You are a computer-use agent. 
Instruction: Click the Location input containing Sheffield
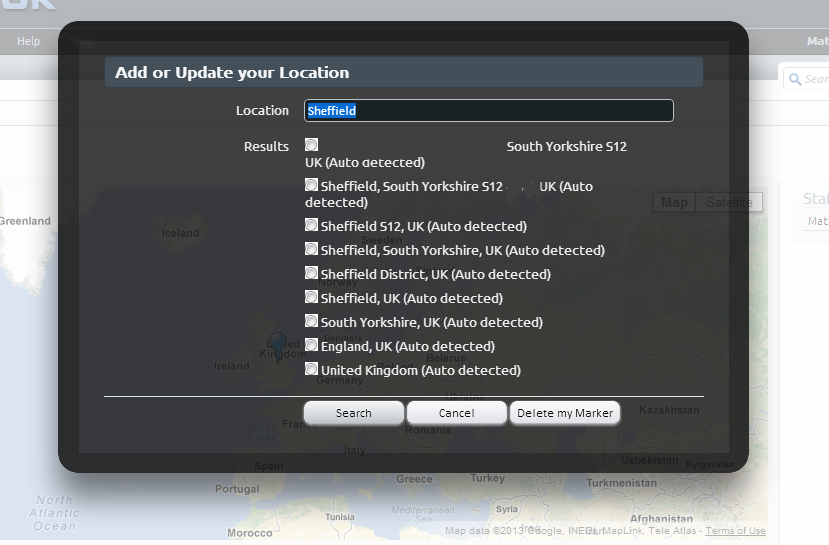[489, 110]
